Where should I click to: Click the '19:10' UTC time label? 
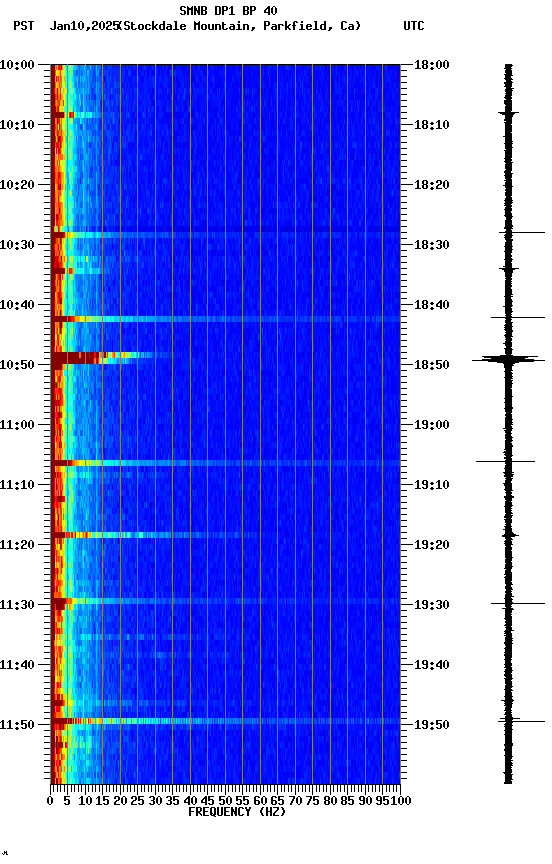[432, 485]
